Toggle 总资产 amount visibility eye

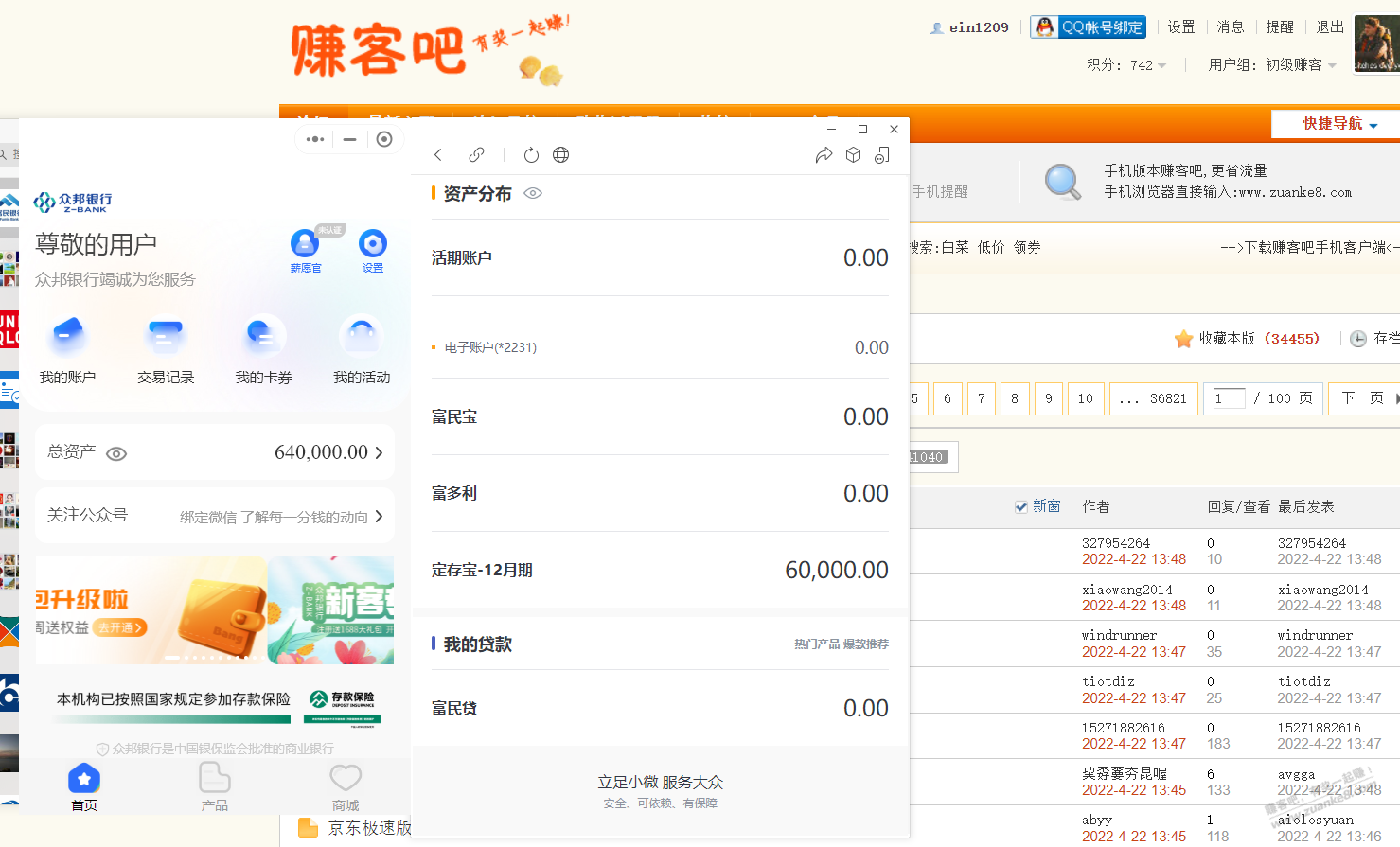116,454
